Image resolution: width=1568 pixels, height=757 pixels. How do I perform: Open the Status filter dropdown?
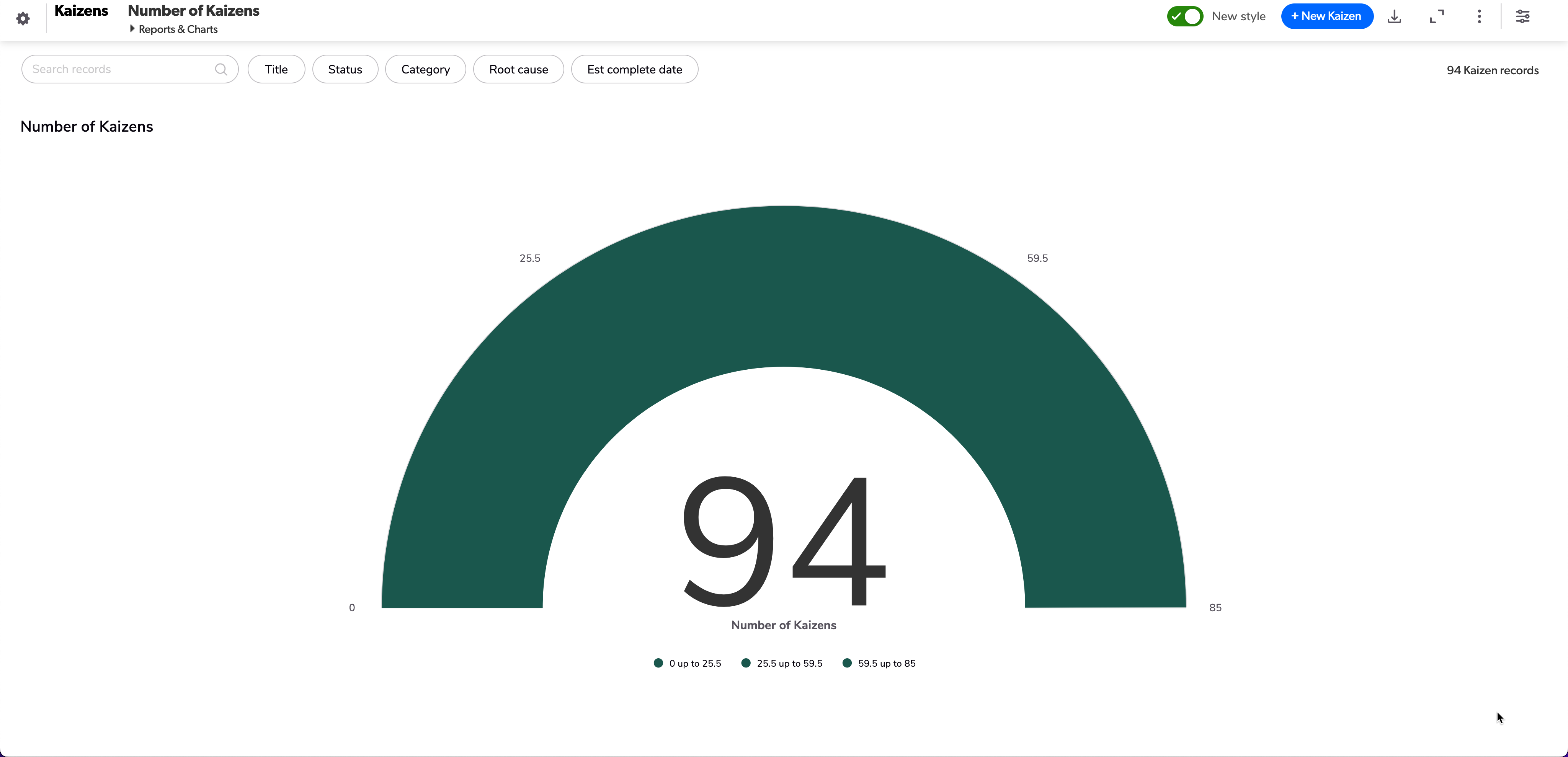coord(345,69)
